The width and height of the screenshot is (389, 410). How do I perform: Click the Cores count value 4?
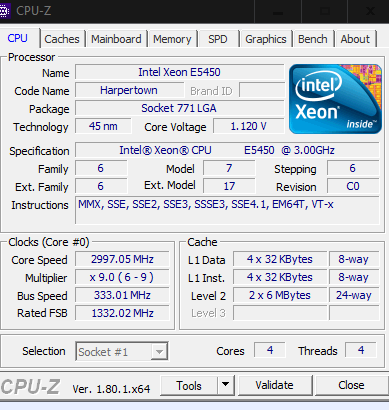pyautogui.click(x=270, y=350)
